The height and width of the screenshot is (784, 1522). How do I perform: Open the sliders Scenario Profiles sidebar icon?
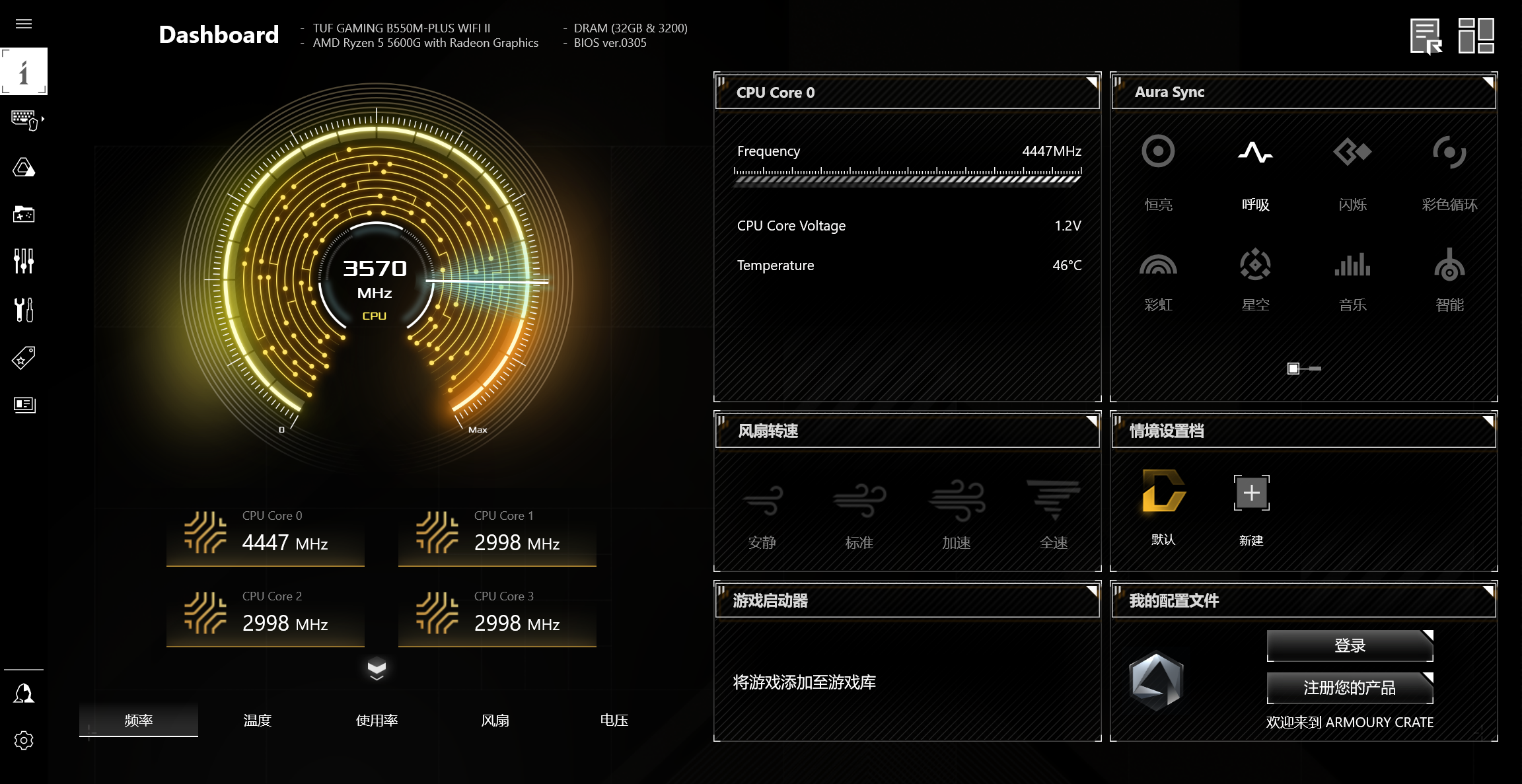(24, 261)
